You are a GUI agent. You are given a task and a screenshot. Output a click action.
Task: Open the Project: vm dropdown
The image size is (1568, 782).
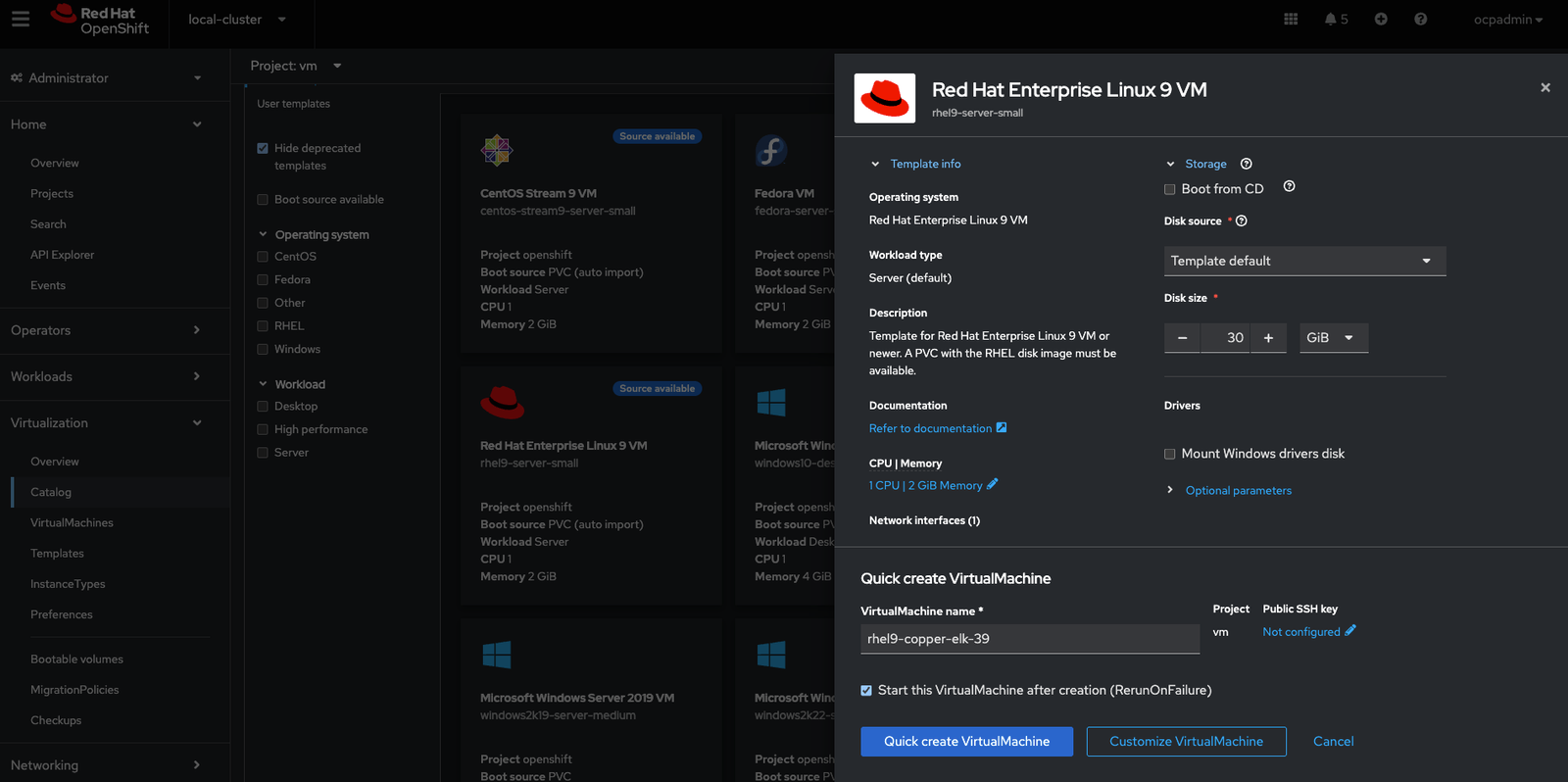pyautogui.click(x=296, y=66)
